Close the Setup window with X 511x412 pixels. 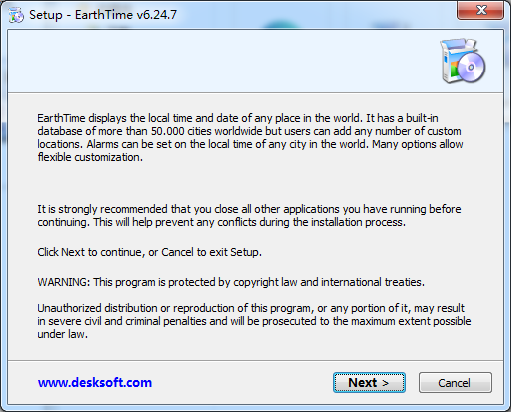[x=480, y=10]
